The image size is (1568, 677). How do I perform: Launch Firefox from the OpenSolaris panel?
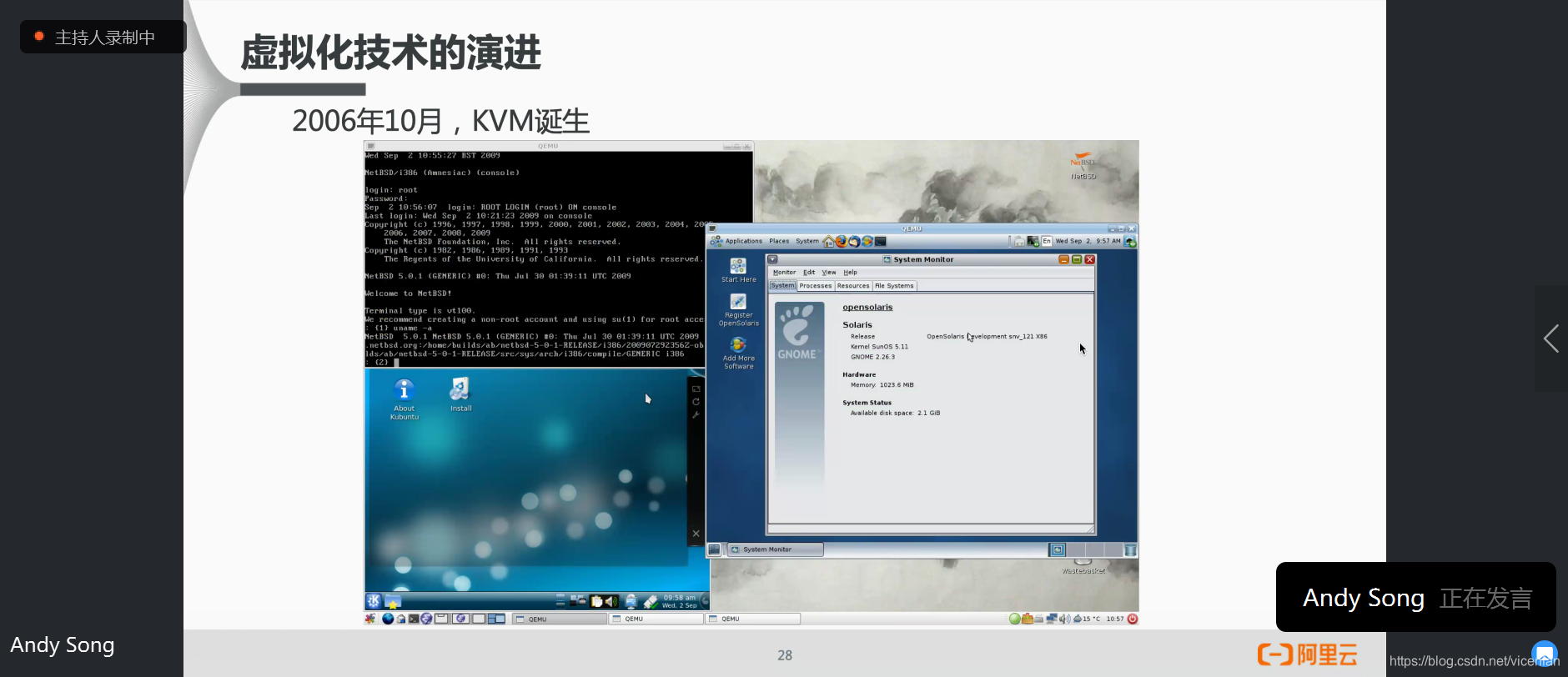tap(841, 242)
